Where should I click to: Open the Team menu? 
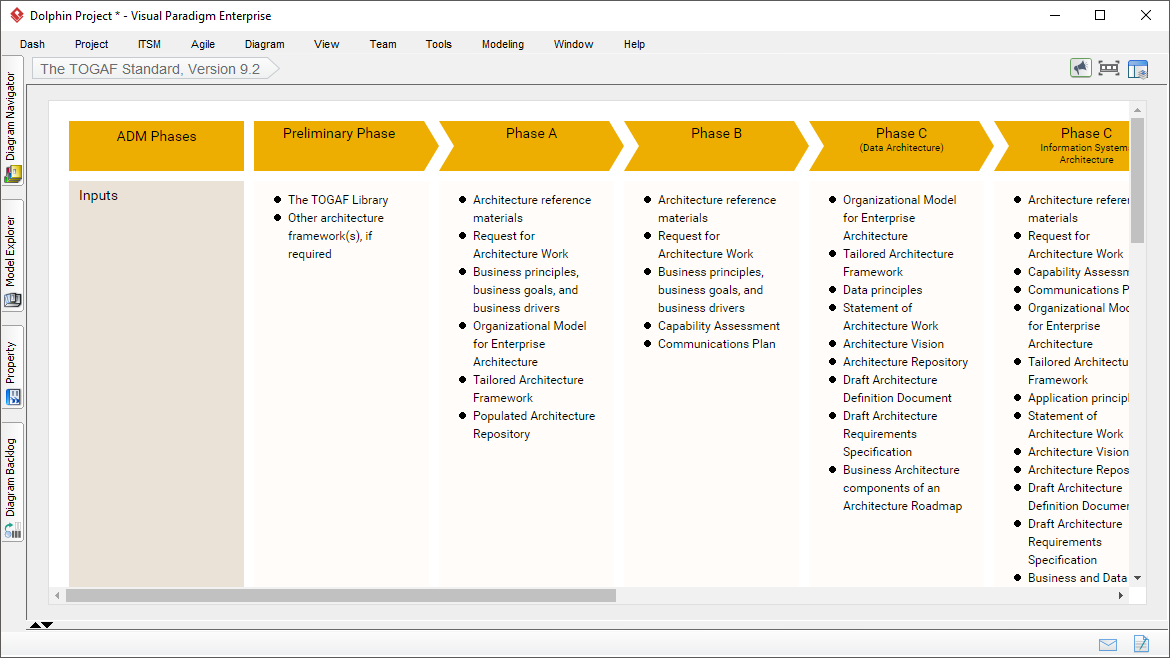(x=383, y=44)
